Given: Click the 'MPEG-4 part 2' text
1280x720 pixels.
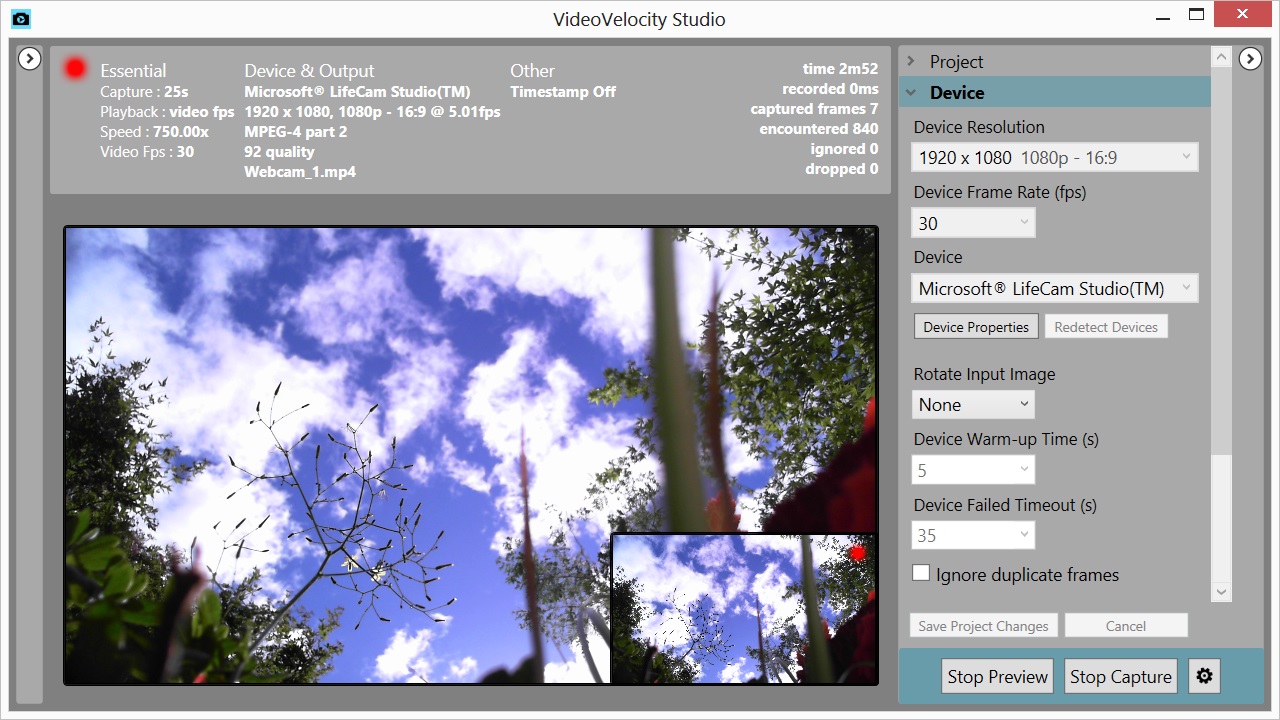Looking at the screenshot, I should [x=296, y=131].
